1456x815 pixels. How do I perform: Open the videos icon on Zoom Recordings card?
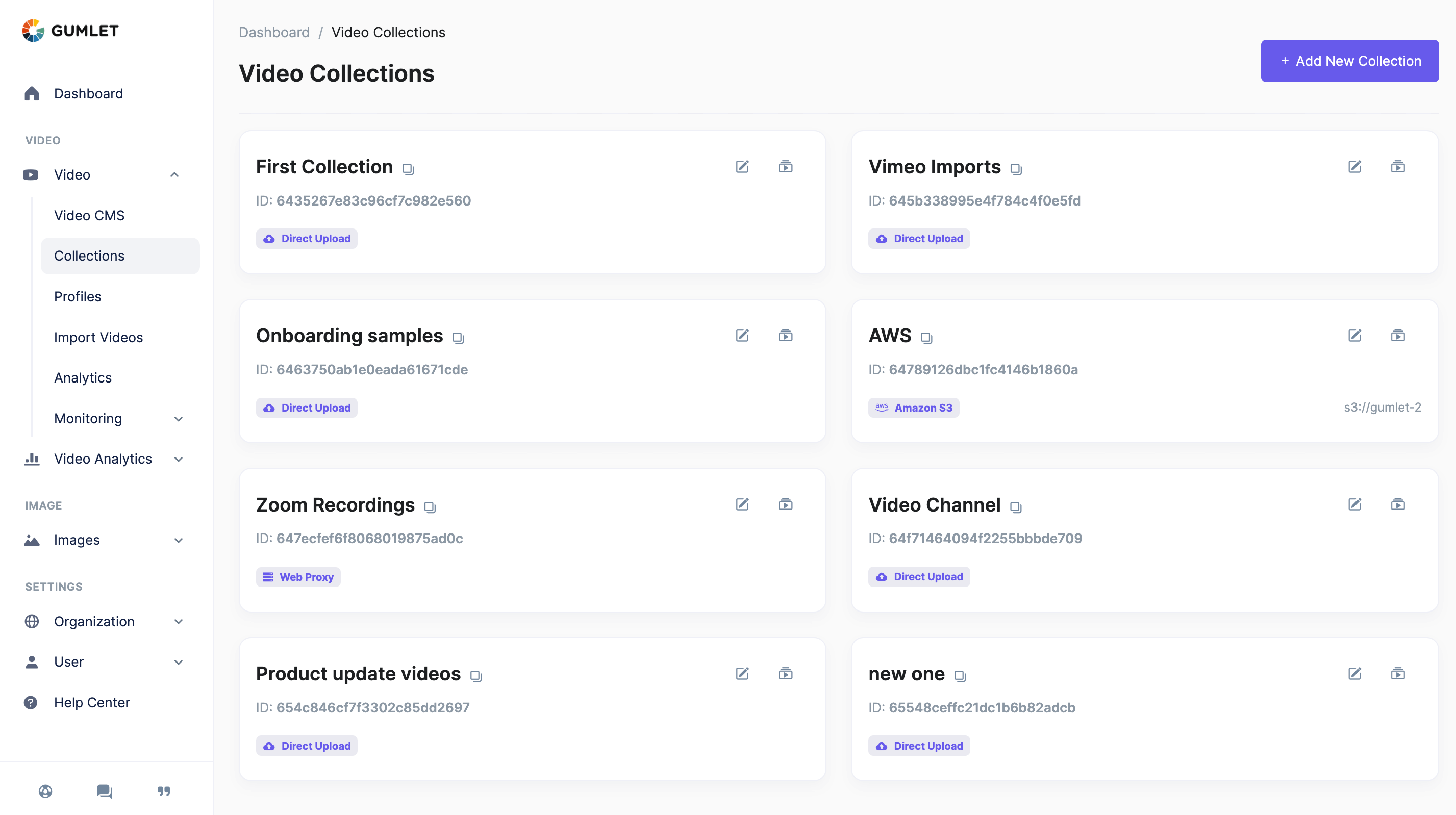[785, 504]
